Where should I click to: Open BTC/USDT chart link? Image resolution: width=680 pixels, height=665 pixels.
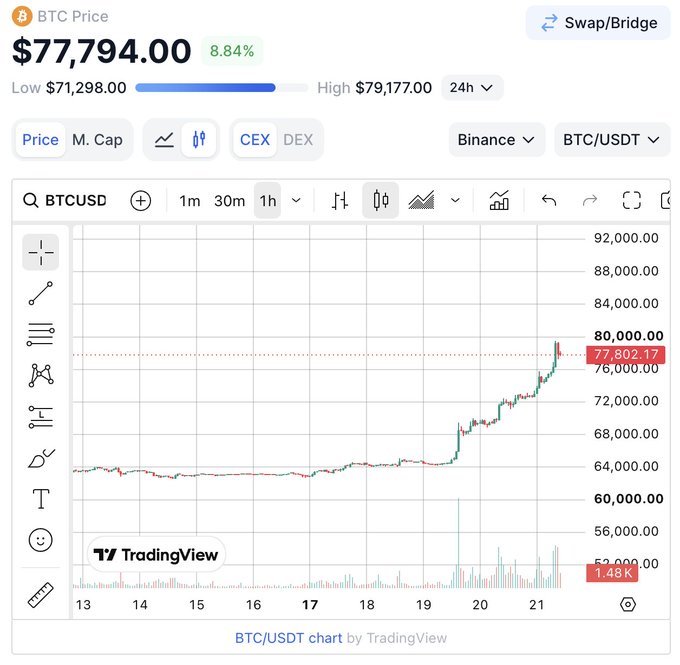[288, 638]
